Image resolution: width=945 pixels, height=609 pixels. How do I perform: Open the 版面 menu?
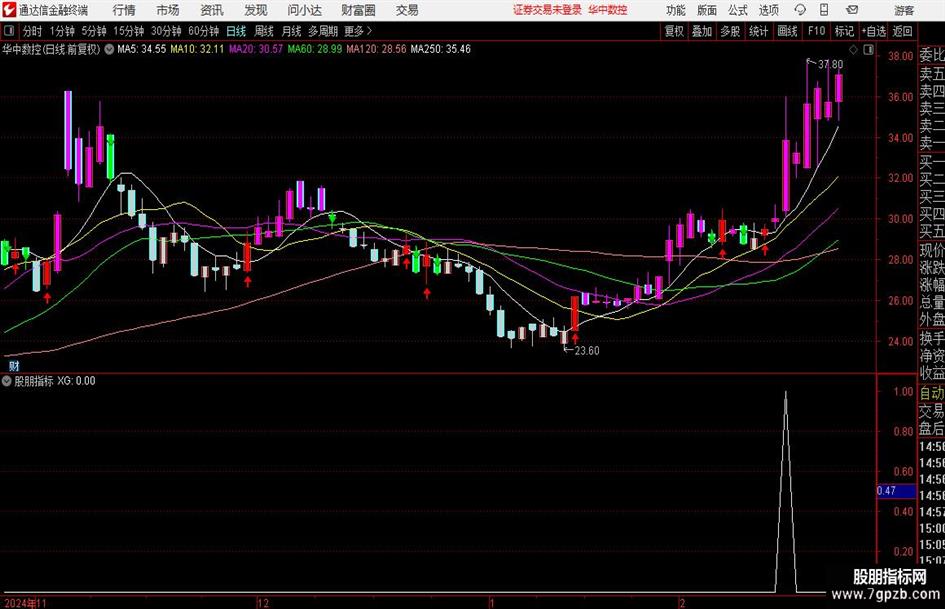(707, 10)
